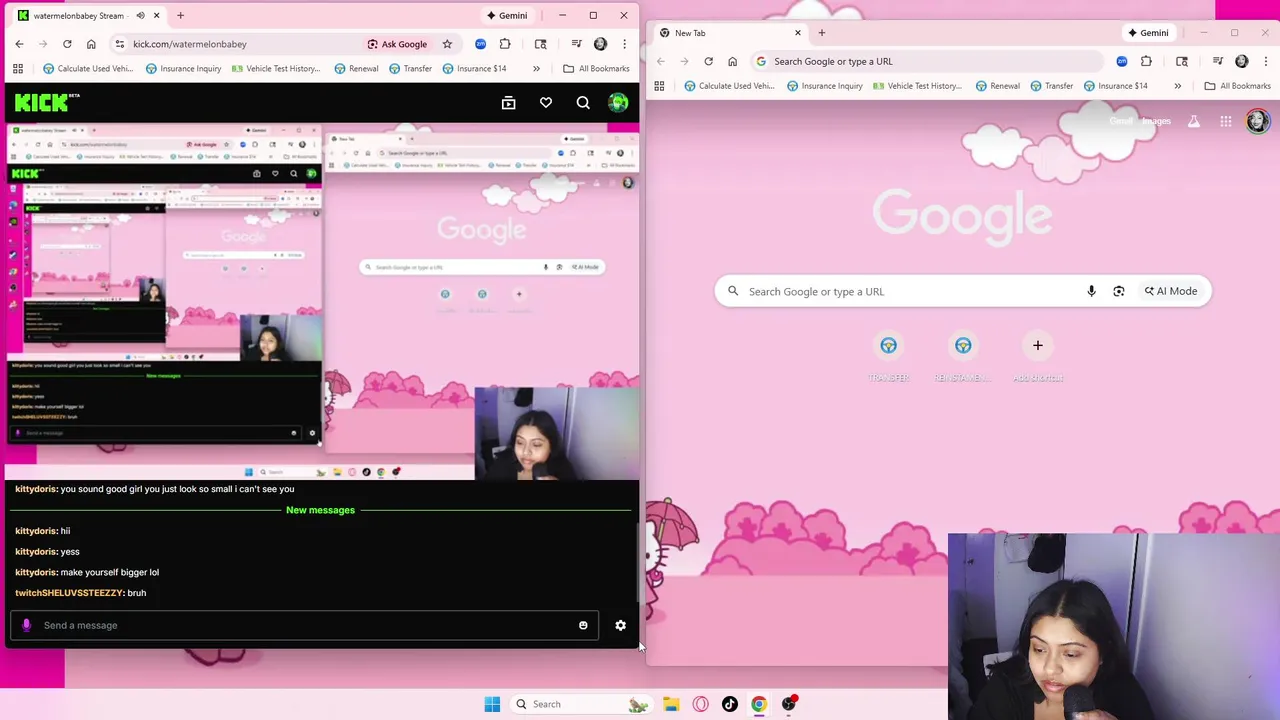1280x720 pixels.
Task: Close the New Tab tab
Action: click(798, 33)
